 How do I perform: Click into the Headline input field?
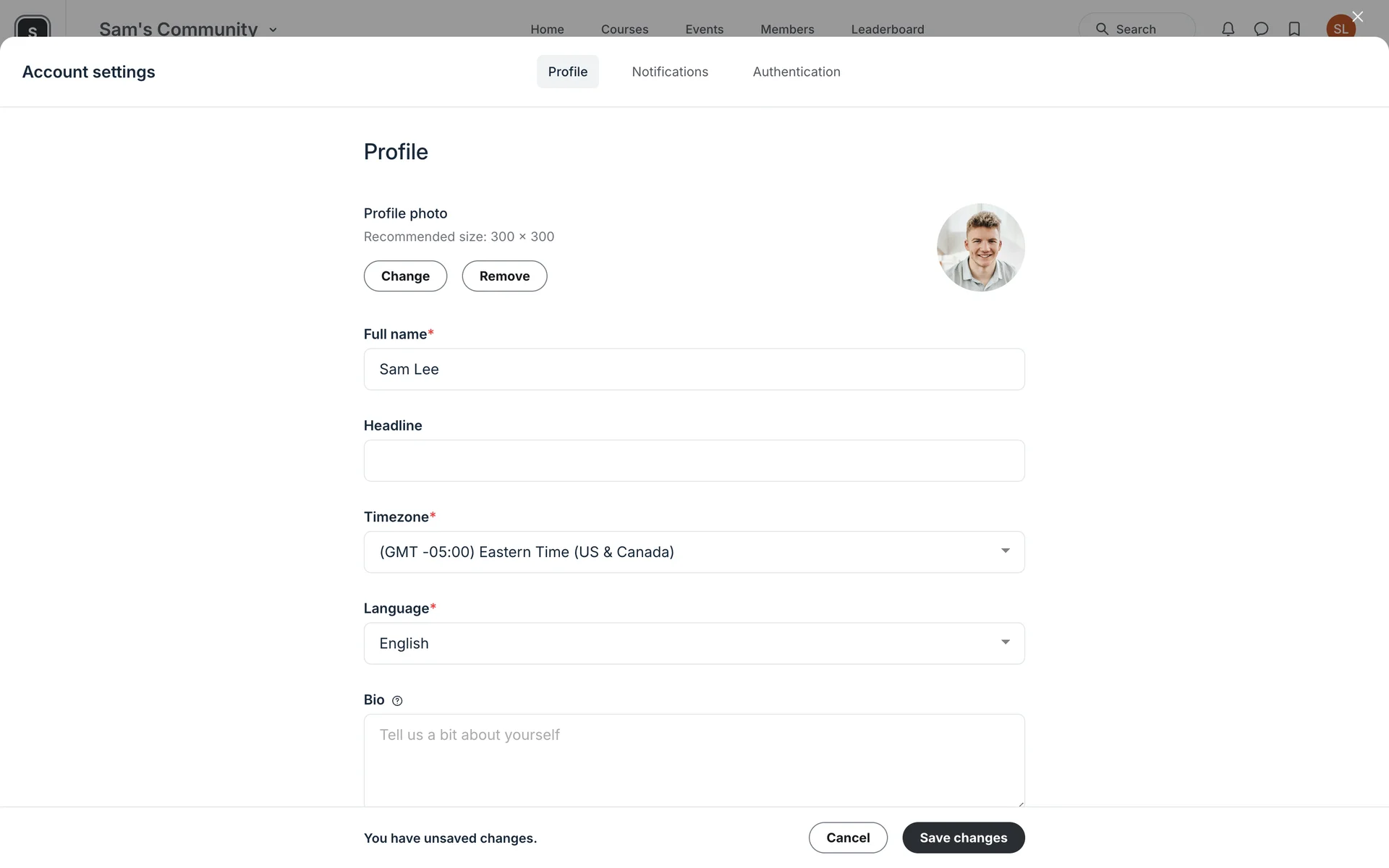tap(694, 461)
